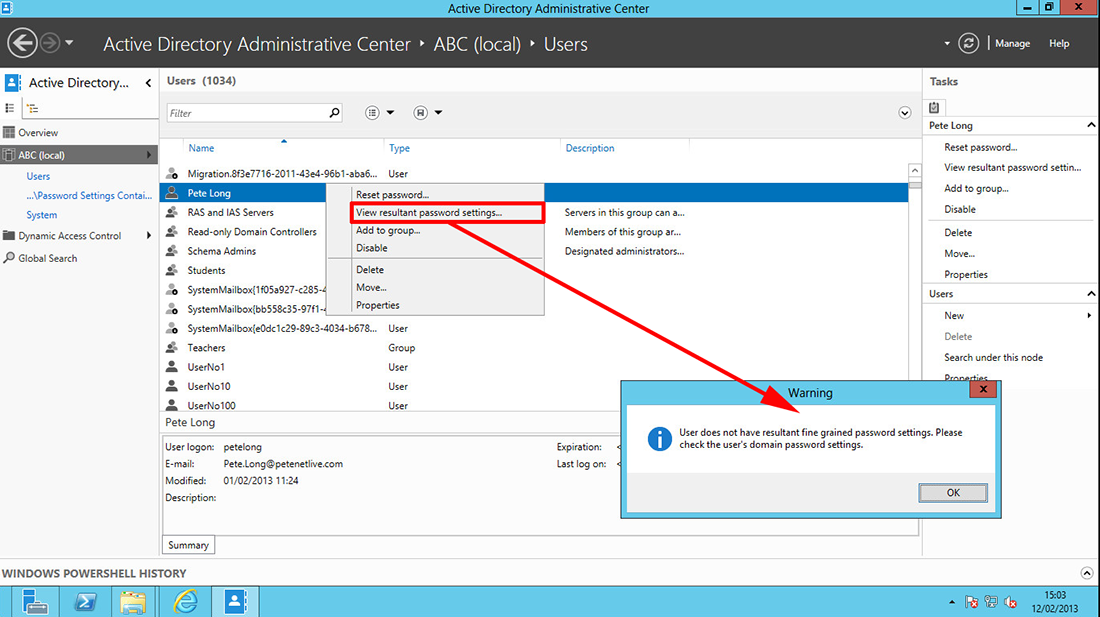This screenshot has width=1100, height=617.
Task: Select Read-only Domain Controllers group
Action: [252, 232]
